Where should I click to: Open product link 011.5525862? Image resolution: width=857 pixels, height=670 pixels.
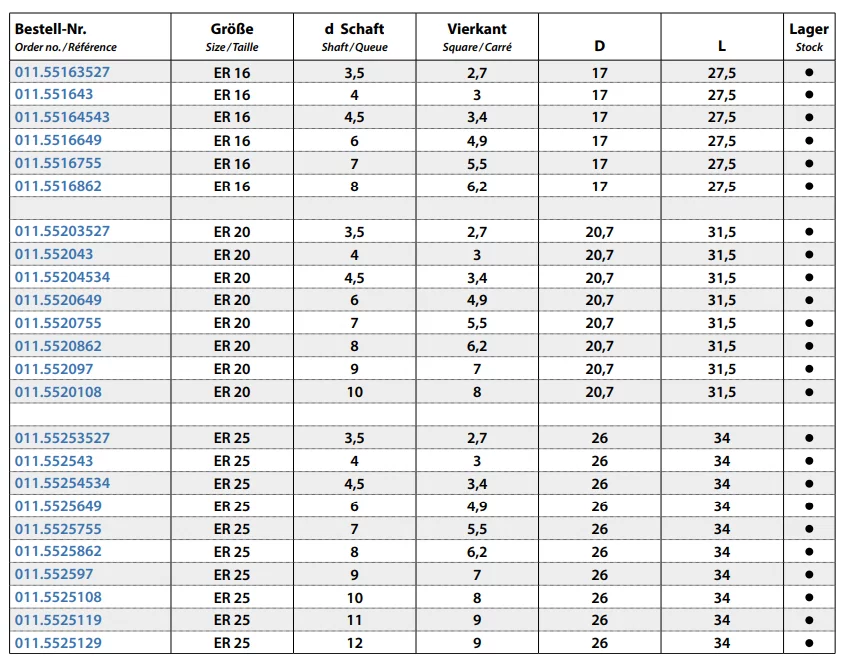pos(58,551)
